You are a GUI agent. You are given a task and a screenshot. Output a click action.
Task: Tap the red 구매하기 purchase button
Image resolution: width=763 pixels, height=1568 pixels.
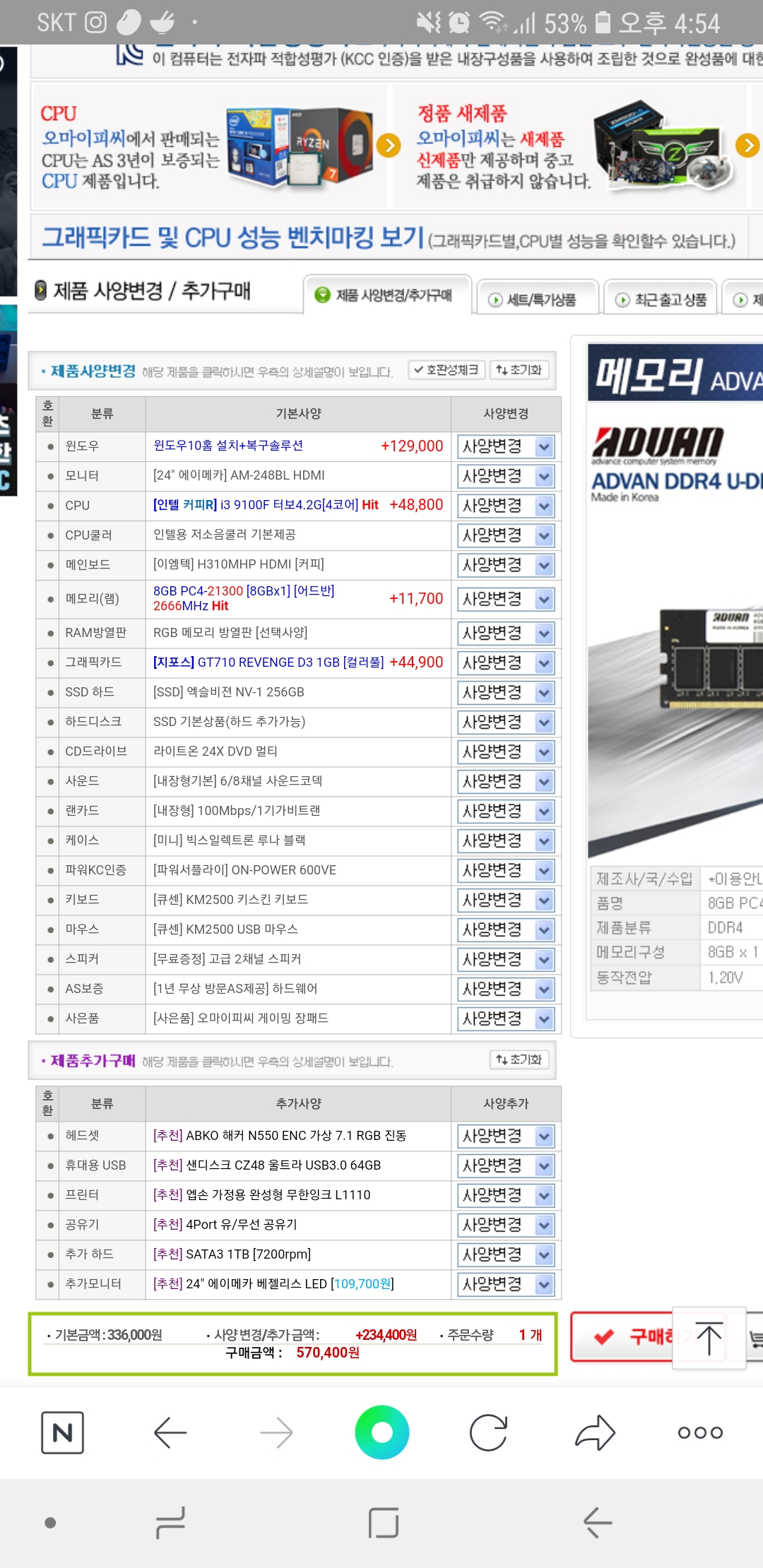[622, 1336]
